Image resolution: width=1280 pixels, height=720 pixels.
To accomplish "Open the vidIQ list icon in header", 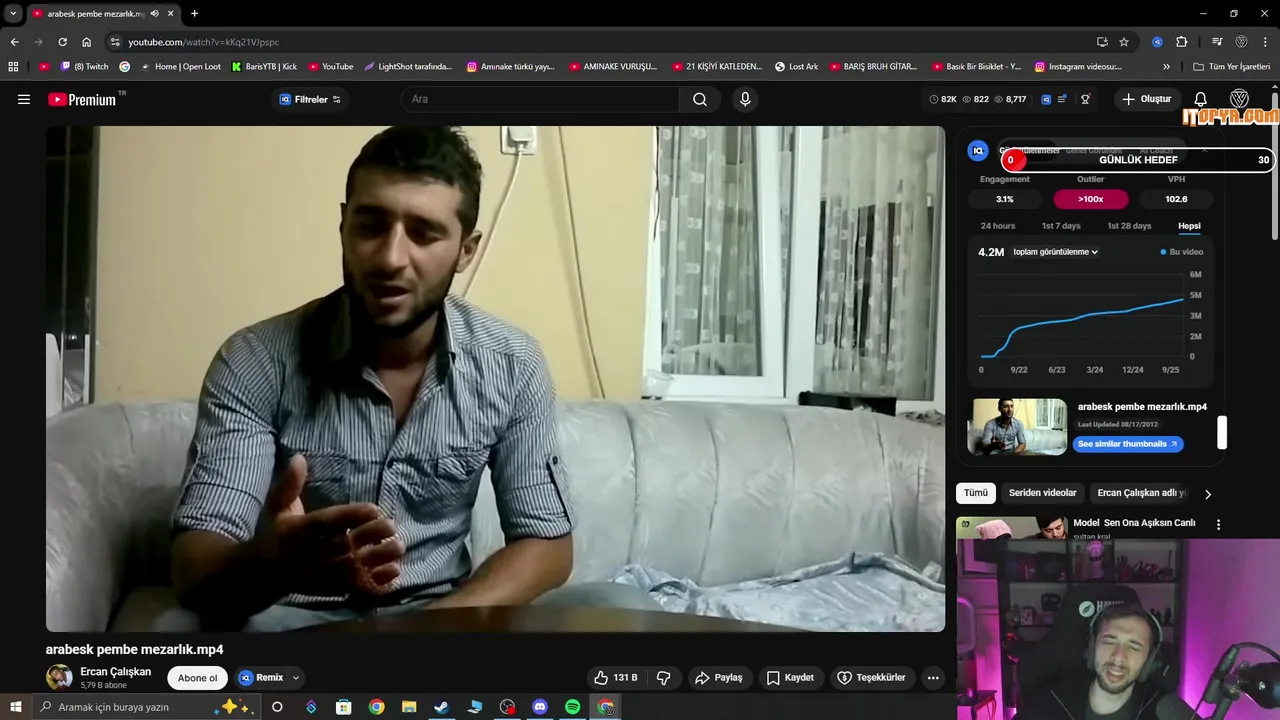I will click(1062, 99).
